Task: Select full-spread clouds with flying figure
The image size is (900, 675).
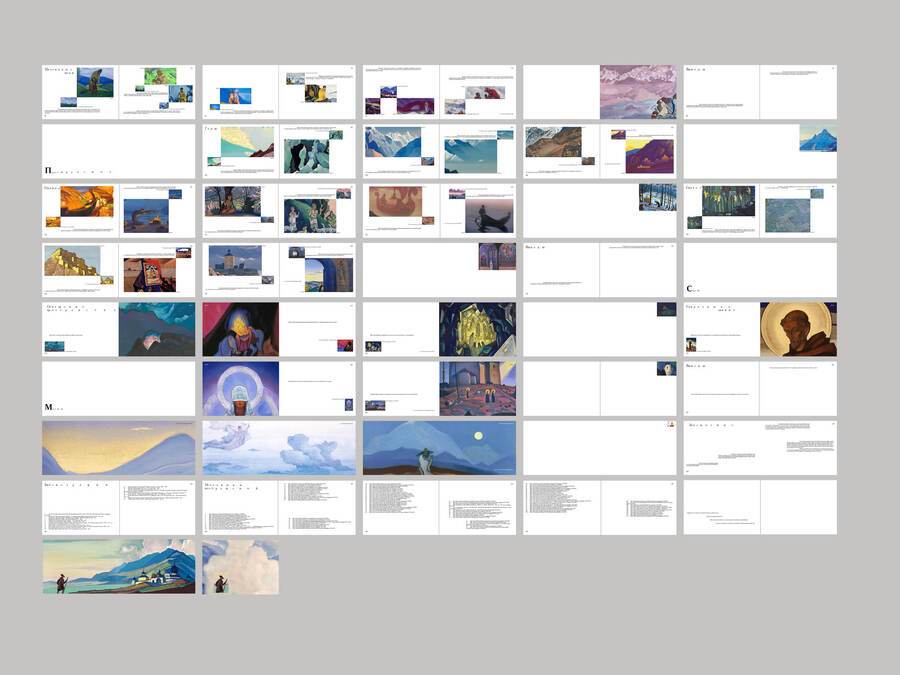Action: coord(279,448)
